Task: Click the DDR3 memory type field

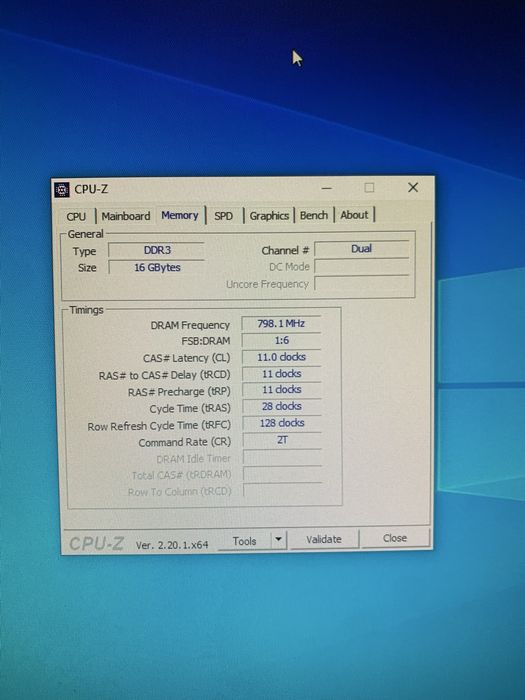Action: tap(156, 250)
